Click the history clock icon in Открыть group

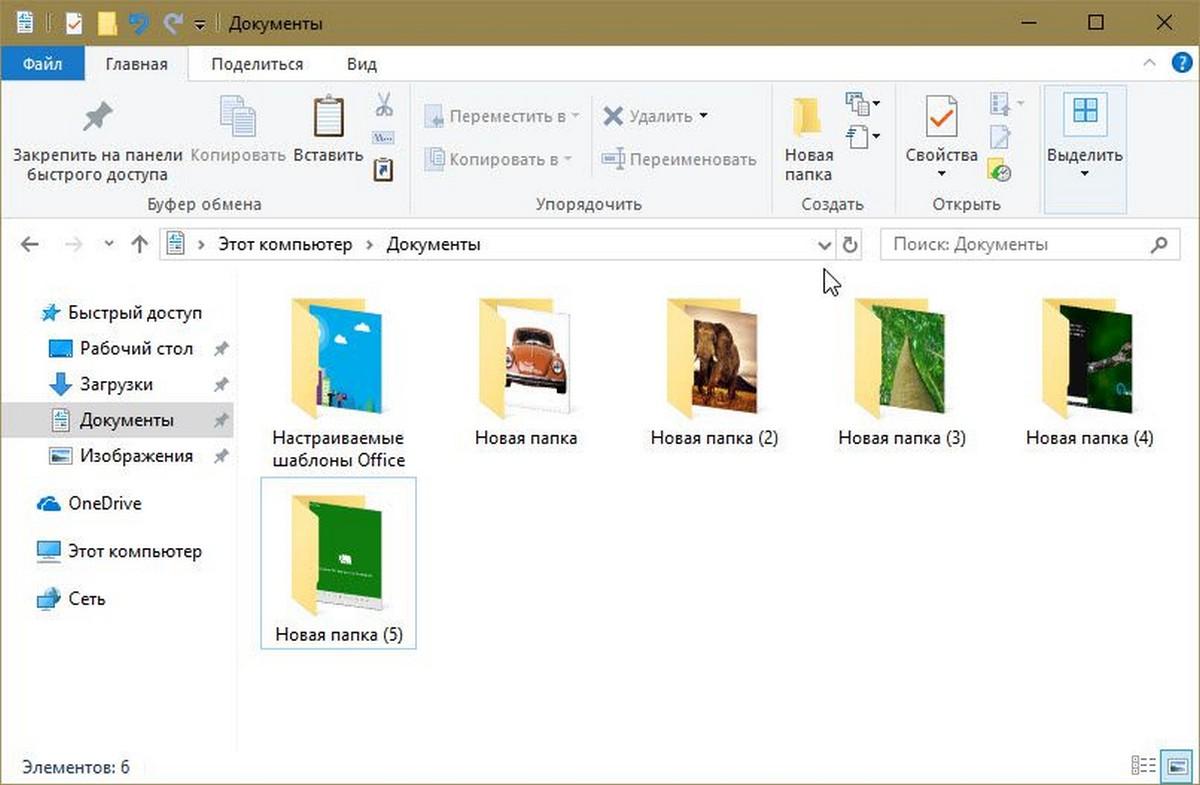pyautogui.click(x=1000, y=170)
